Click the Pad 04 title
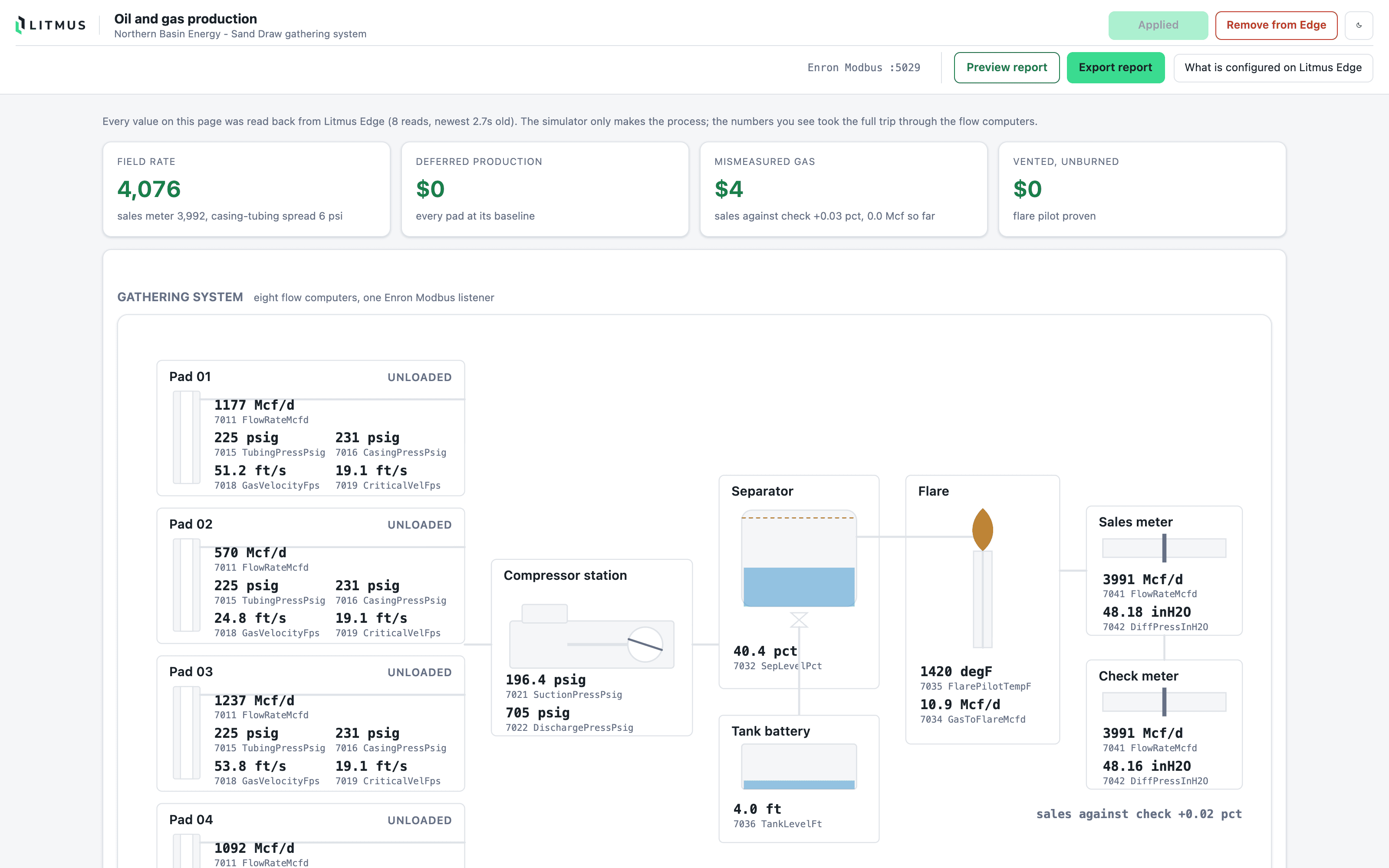Viewport: 1389px width, 868px height. [191, 820]
